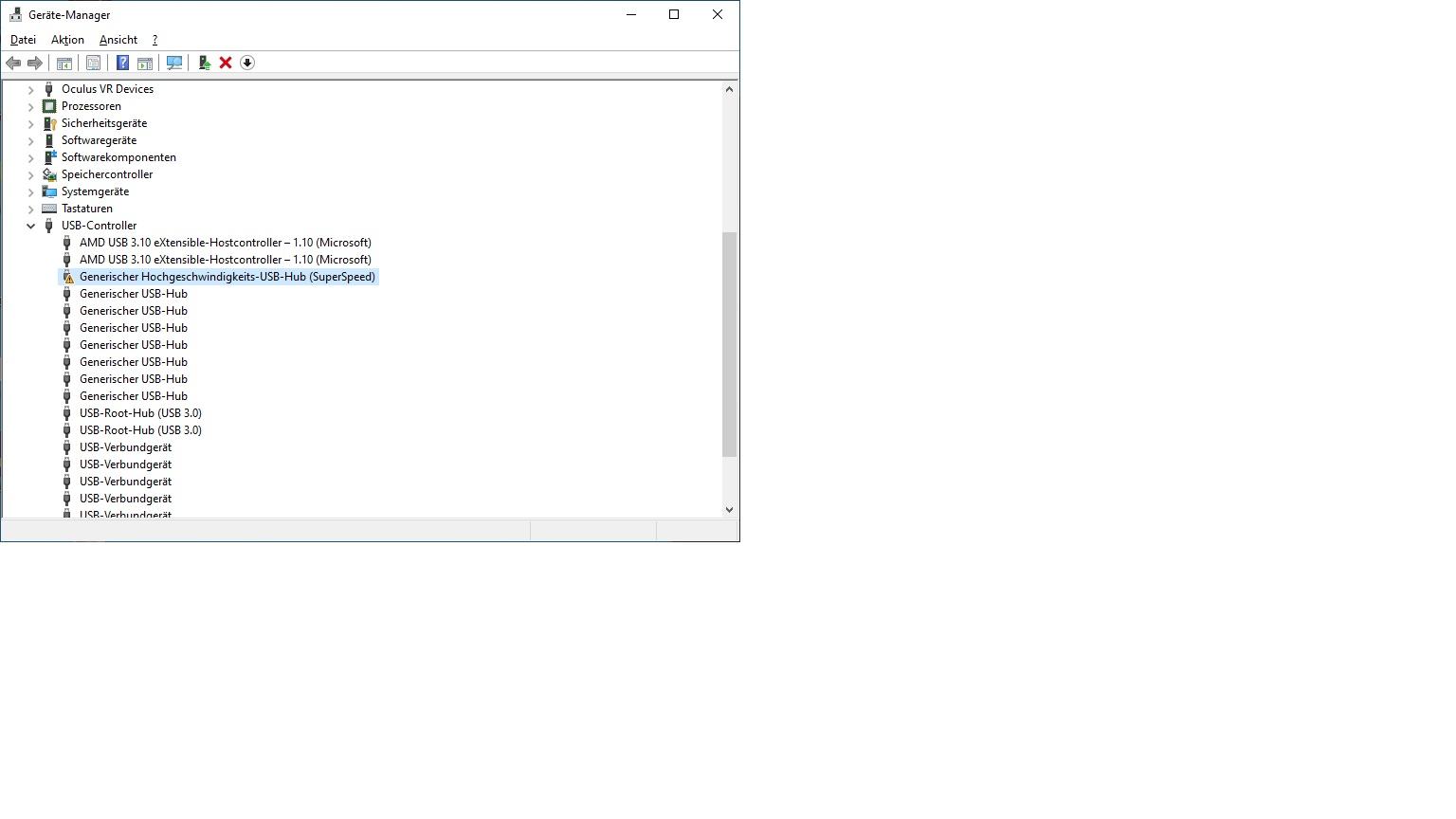This screenshot has width=1456, height=819.
Task: Click the Back arrow in the toolbar
Action: point(13,63)
